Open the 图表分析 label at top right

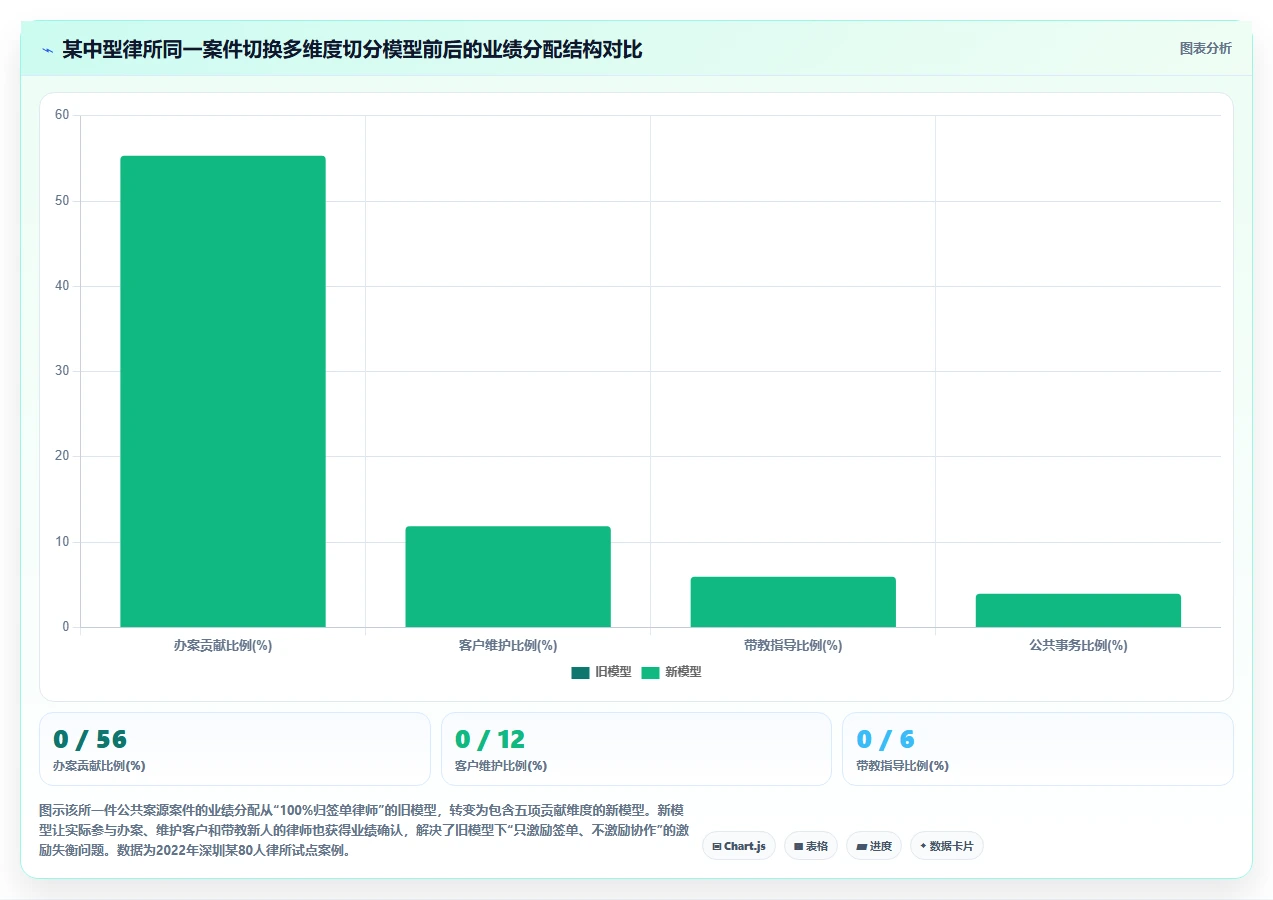click(x=1205, y=48)
